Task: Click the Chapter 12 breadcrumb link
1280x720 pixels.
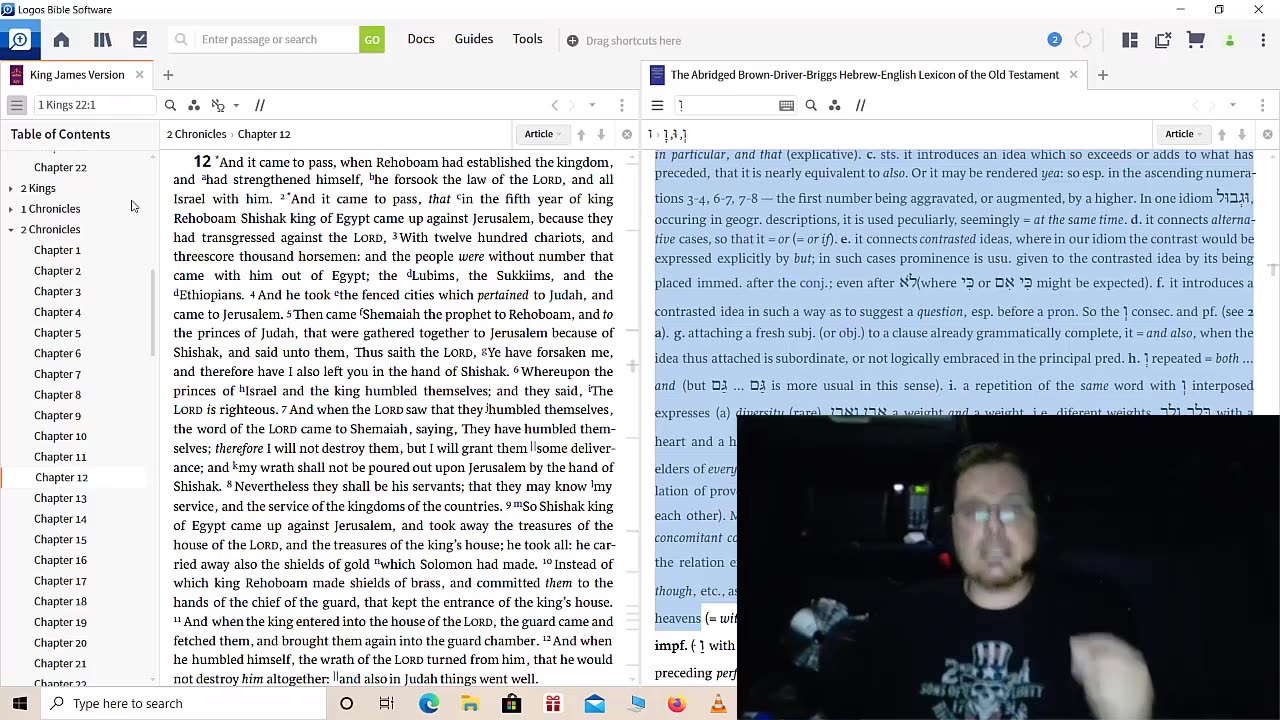Action: click(263, 134)
